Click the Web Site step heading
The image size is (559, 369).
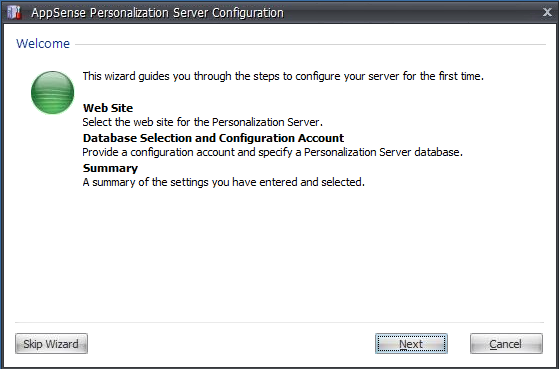[x=108, y=108]
